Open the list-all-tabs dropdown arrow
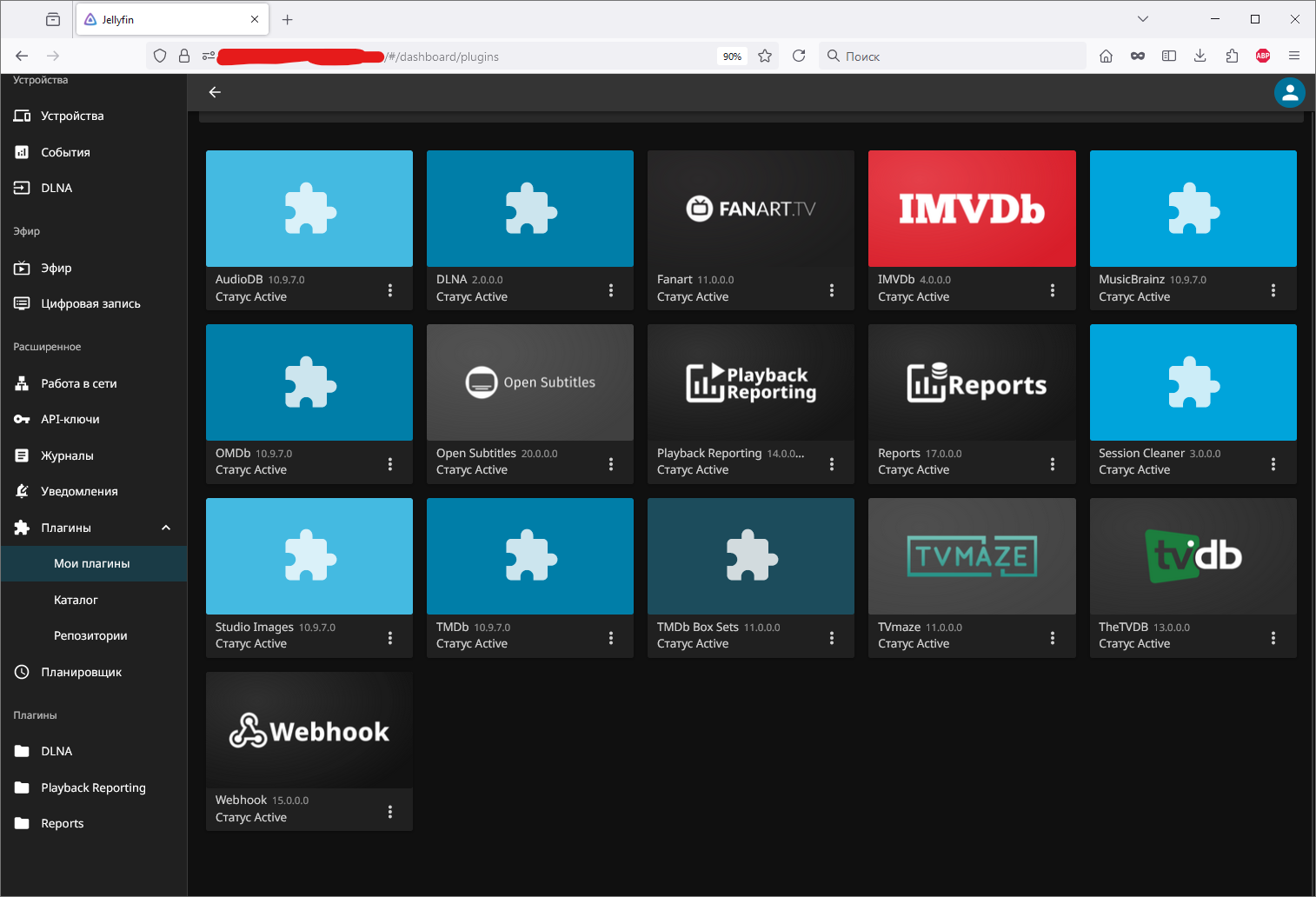The height and width of the screenshot is (897, 1316). pos(1143,19)
